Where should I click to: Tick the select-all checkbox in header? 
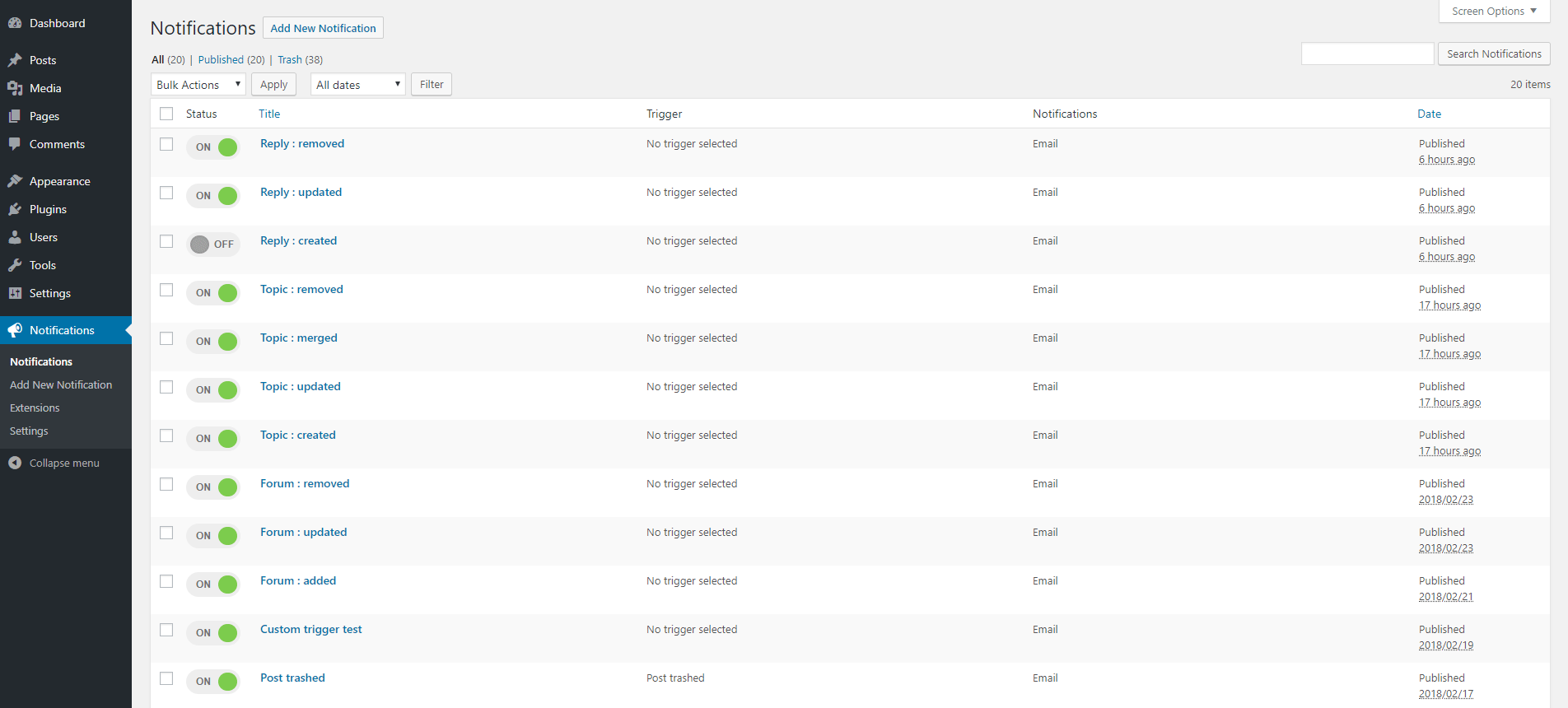pos(166,114)
